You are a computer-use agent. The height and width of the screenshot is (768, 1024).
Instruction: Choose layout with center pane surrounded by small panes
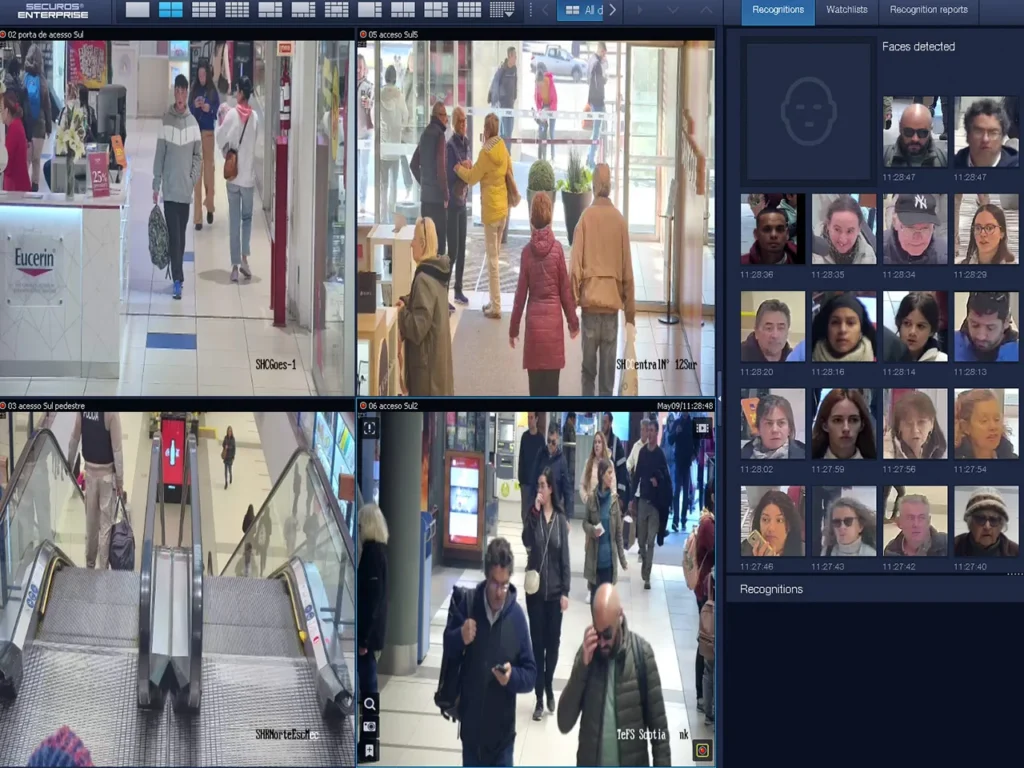336,10
